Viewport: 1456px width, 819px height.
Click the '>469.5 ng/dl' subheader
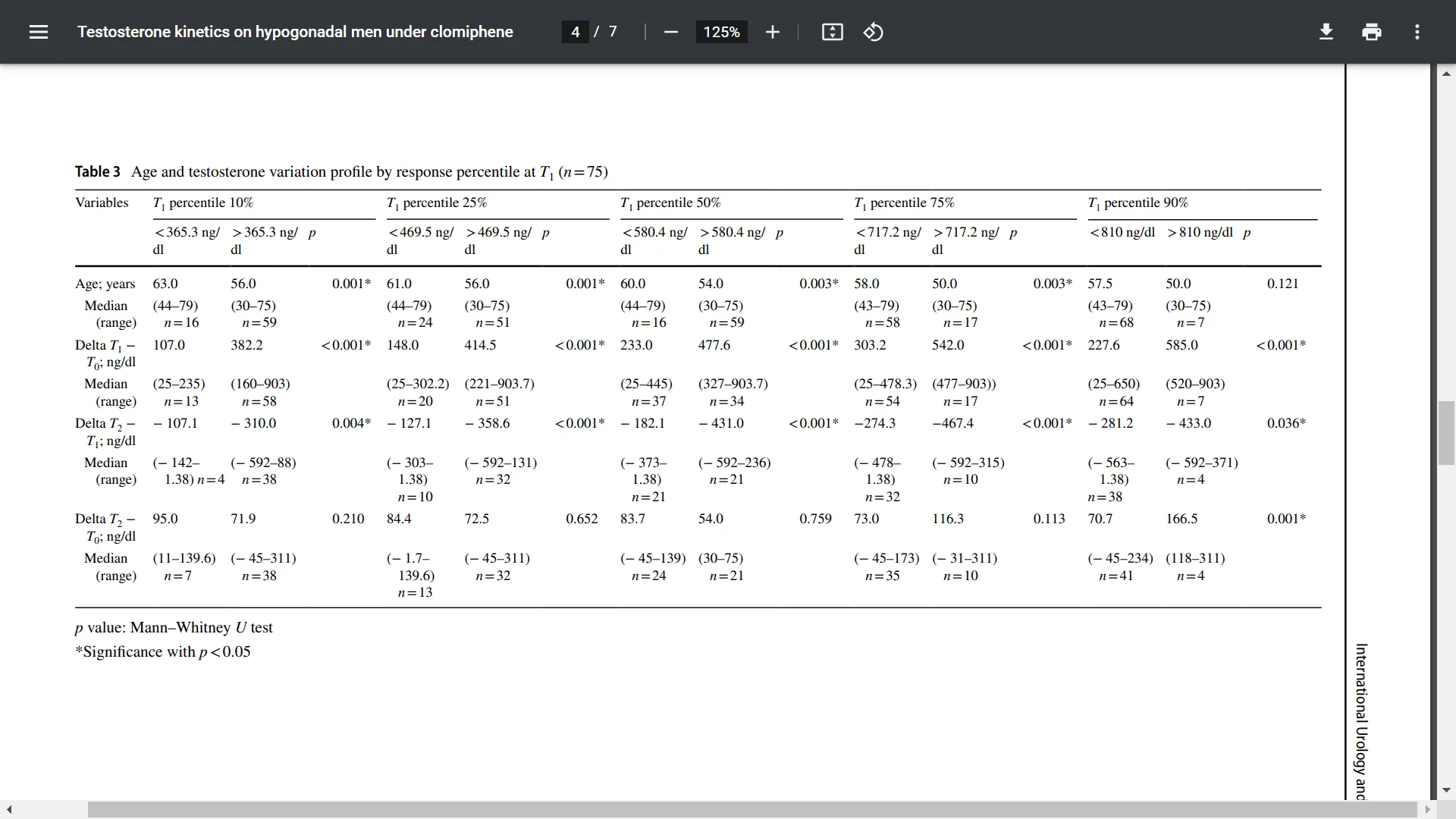tap(498, 240)
